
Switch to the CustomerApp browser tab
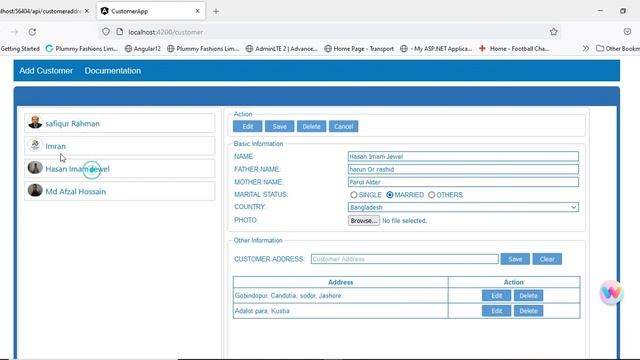point(151,11)
